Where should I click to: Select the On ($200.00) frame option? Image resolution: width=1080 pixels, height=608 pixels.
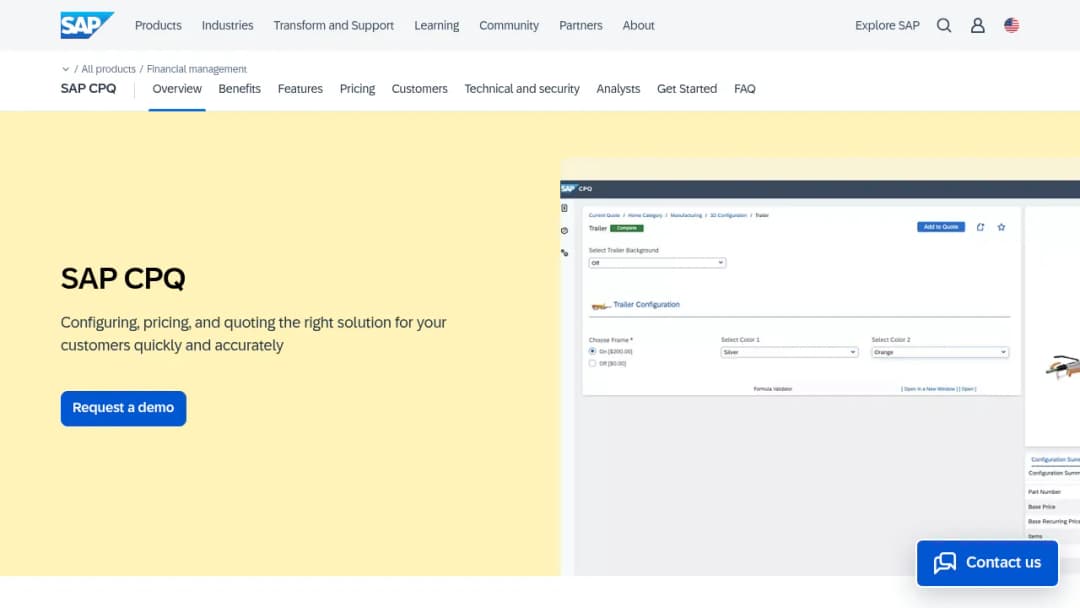(x=592, y=351)
